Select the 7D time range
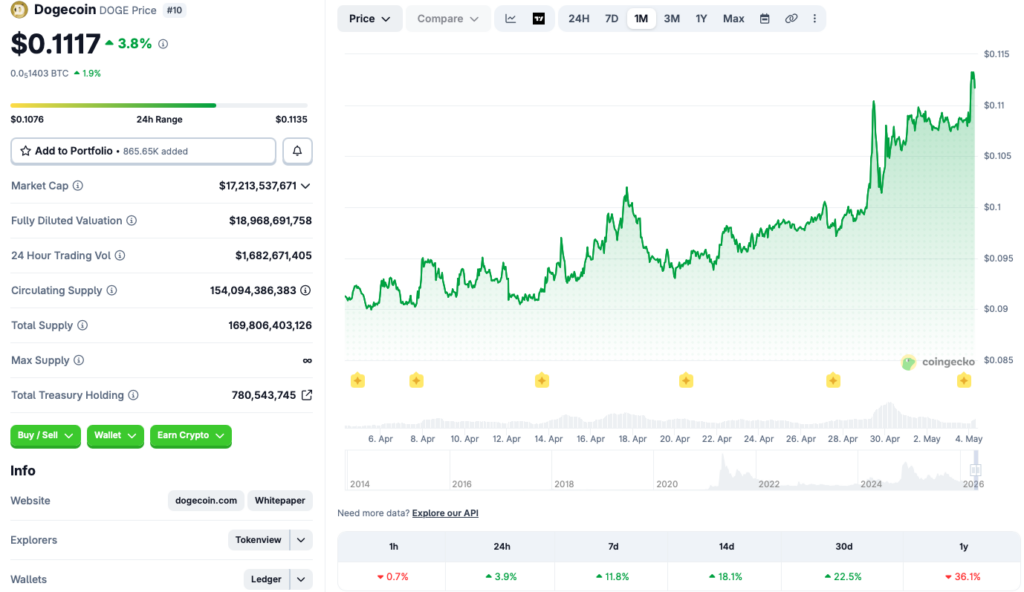Screen dimensions: 1024x592 (611, 19)
